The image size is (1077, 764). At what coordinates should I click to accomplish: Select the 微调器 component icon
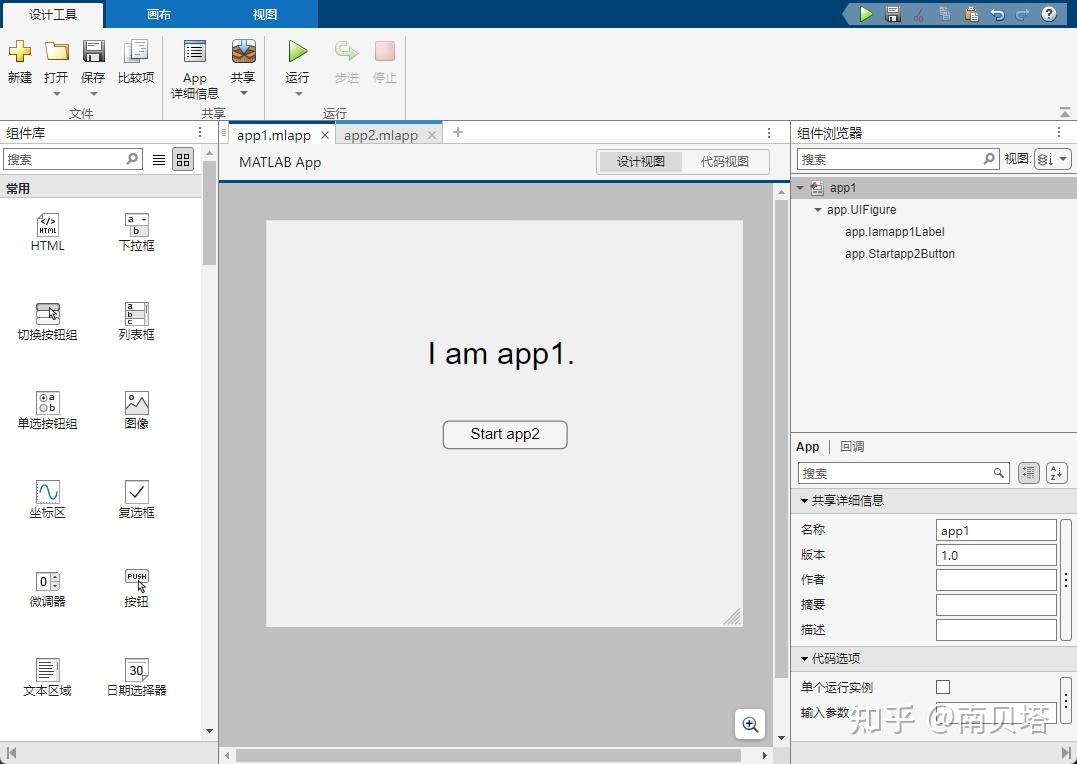coord(47,585)
